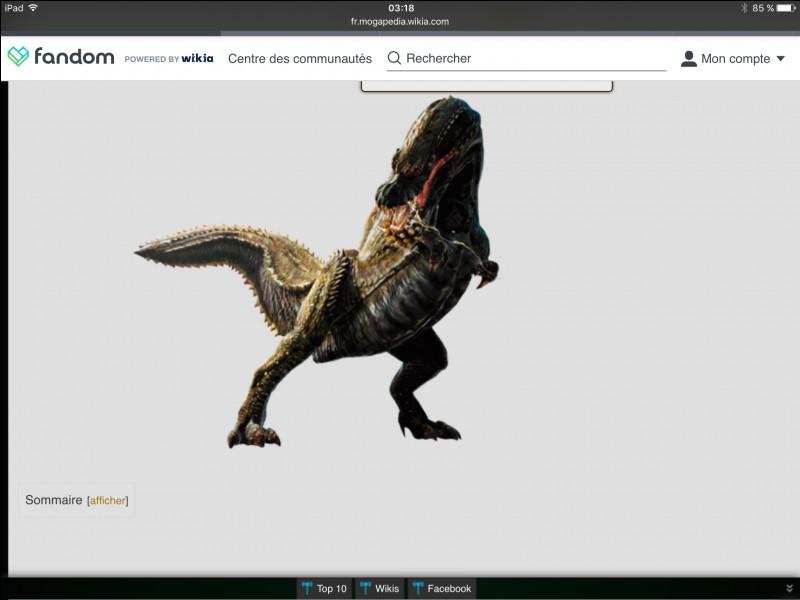Viewport: 800px width, 600px height.
Task: Tap the iPad Wi-Fi status icon
Action: pyautogui.click(x=33, y=8)
